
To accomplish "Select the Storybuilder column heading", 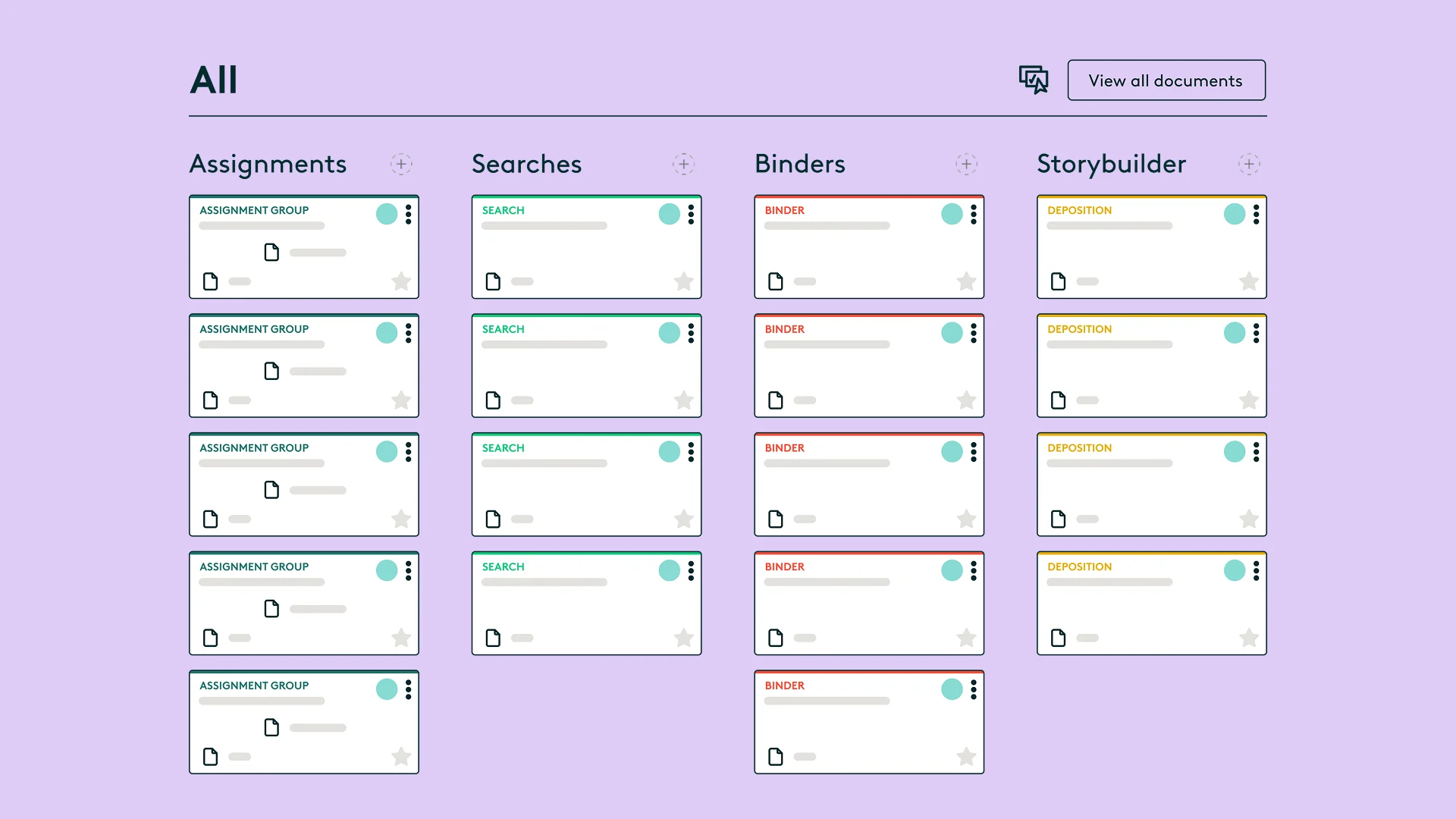I will [1111, 164].
